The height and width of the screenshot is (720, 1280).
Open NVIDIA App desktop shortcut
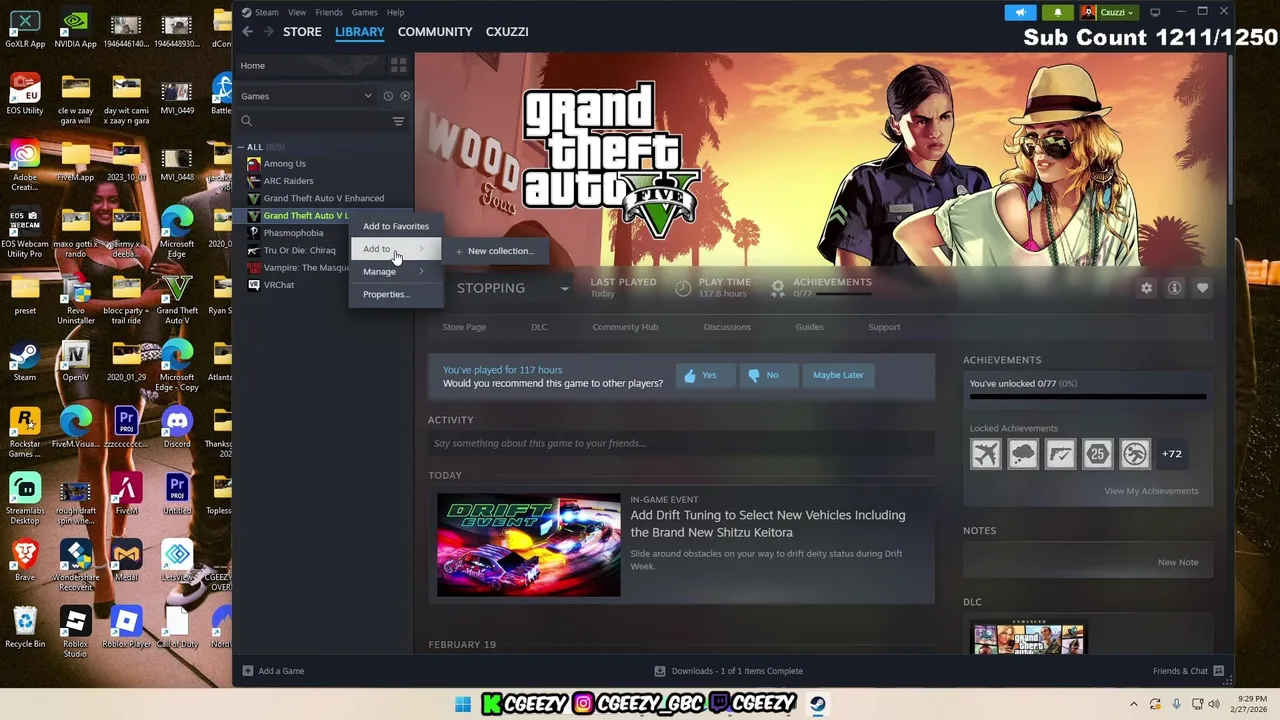(76, 28)
